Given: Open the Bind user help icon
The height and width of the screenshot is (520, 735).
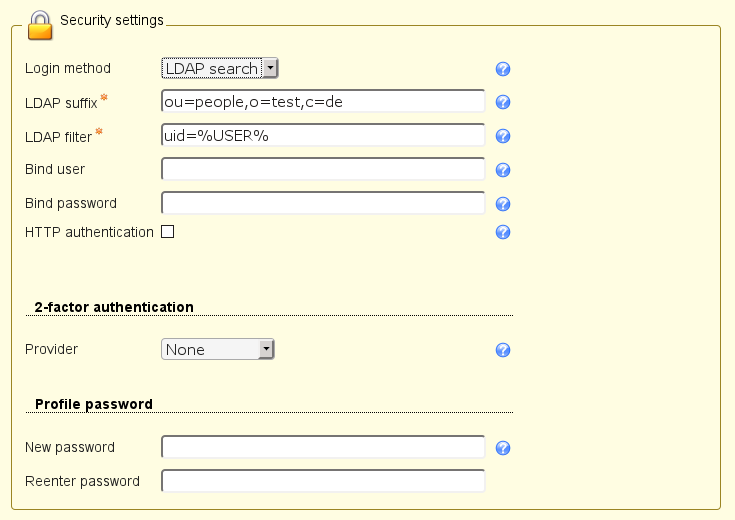Looking at the screenshot, I should point(504,170).
